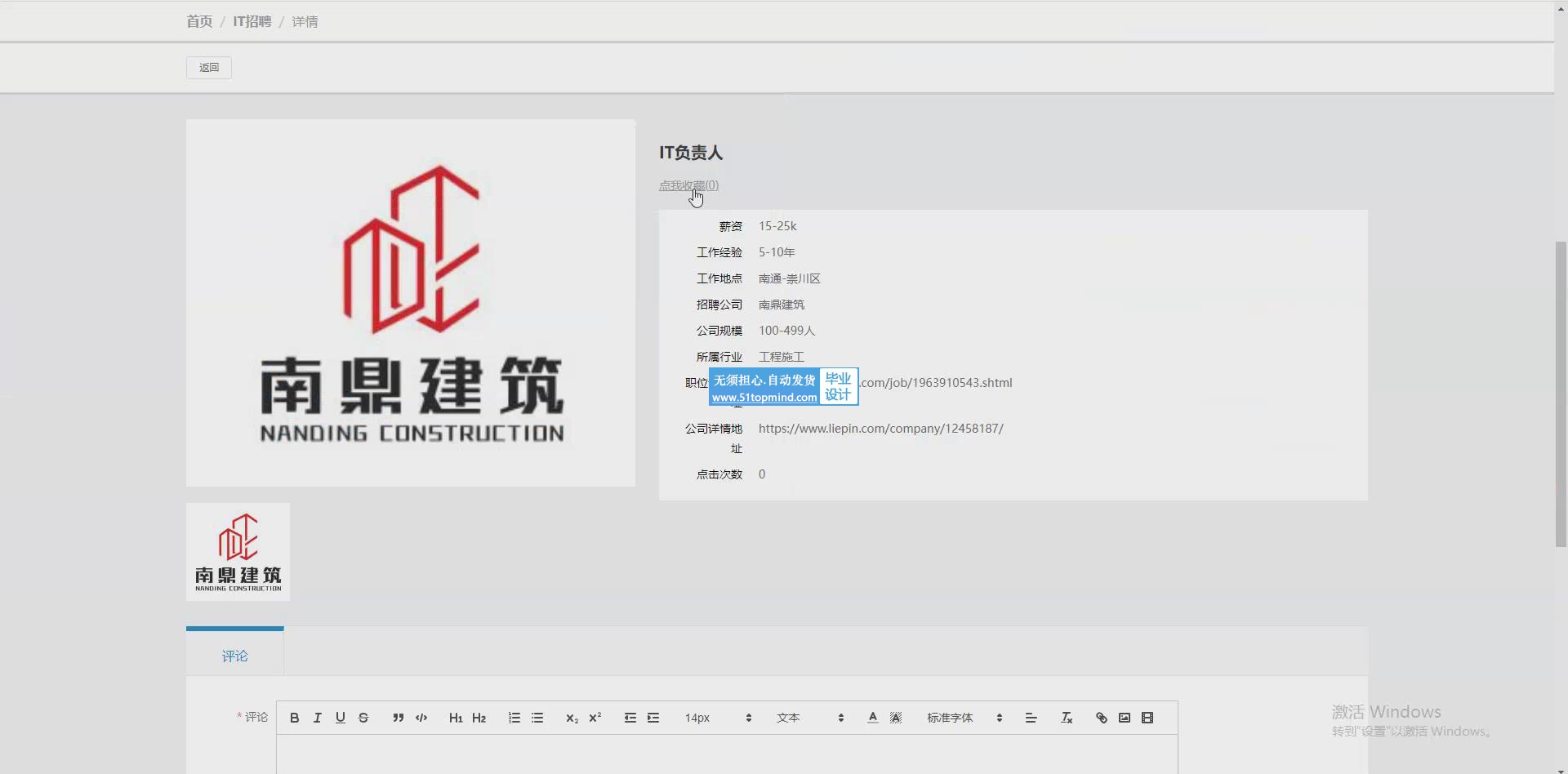Insert an image into comment
Screen dimensions: 1568x774
click(1125, 718)
